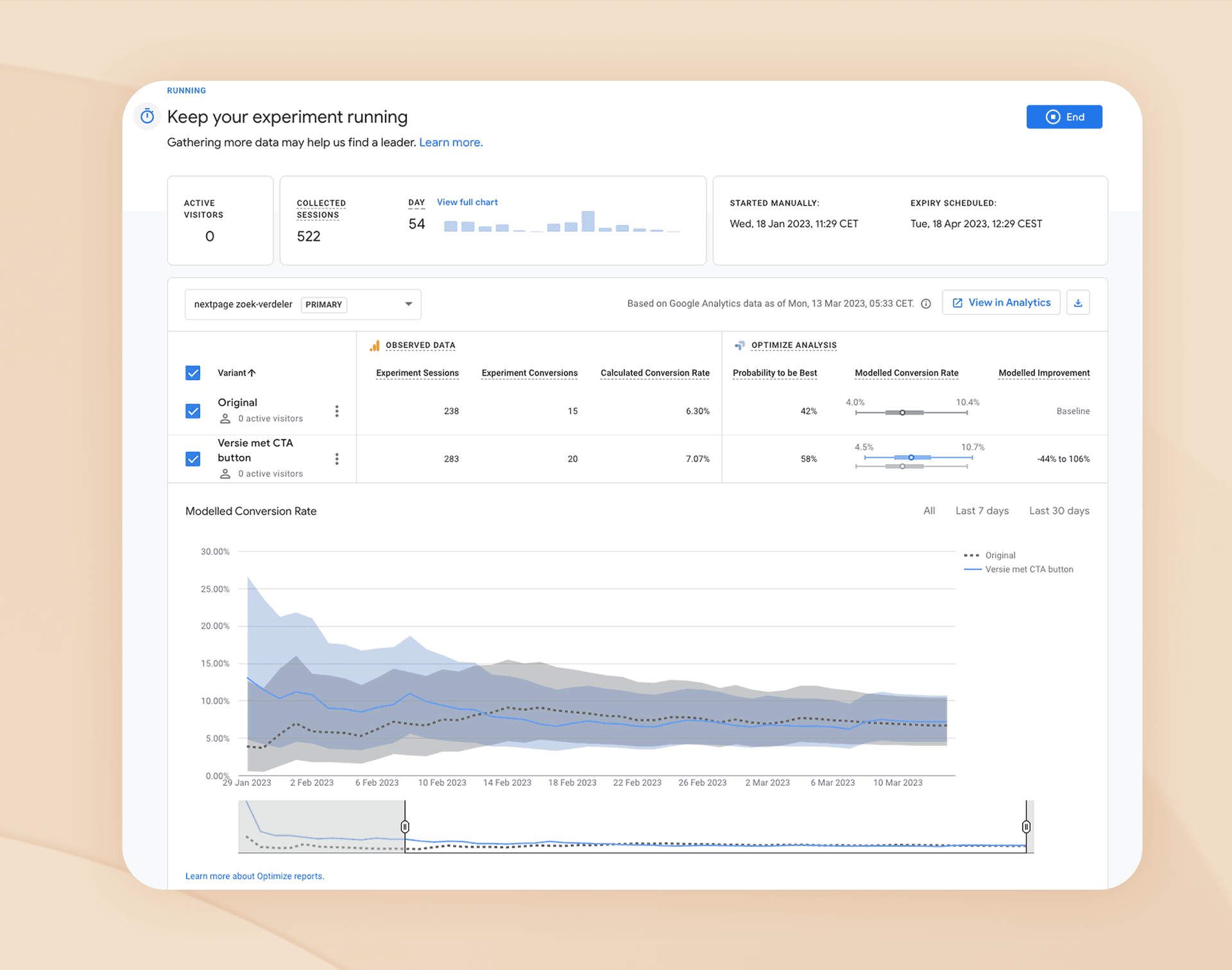
Task: Open View in Analytics
Action: click(x=1001, y=302)
